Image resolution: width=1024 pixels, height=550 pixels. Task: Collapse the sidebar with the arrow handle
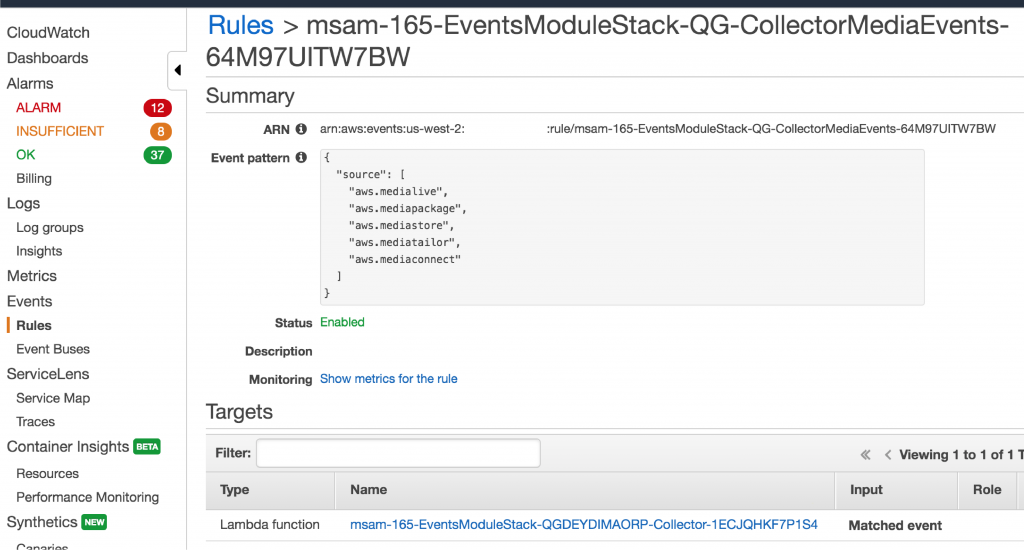[x=177, y=70]
